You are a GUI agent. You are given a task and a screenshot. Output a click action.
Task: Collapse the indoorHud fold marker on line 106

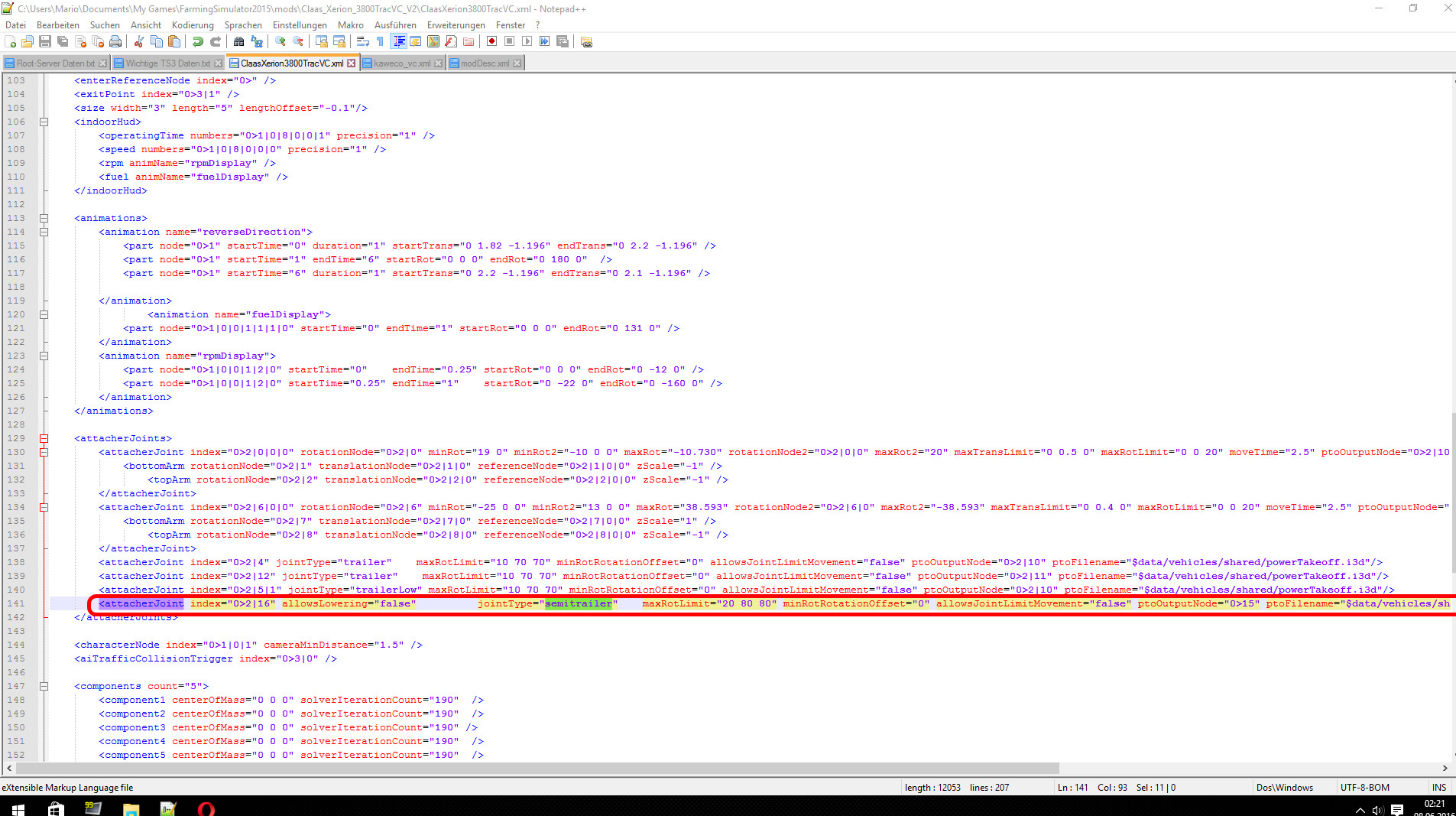(x=44, y=122)
